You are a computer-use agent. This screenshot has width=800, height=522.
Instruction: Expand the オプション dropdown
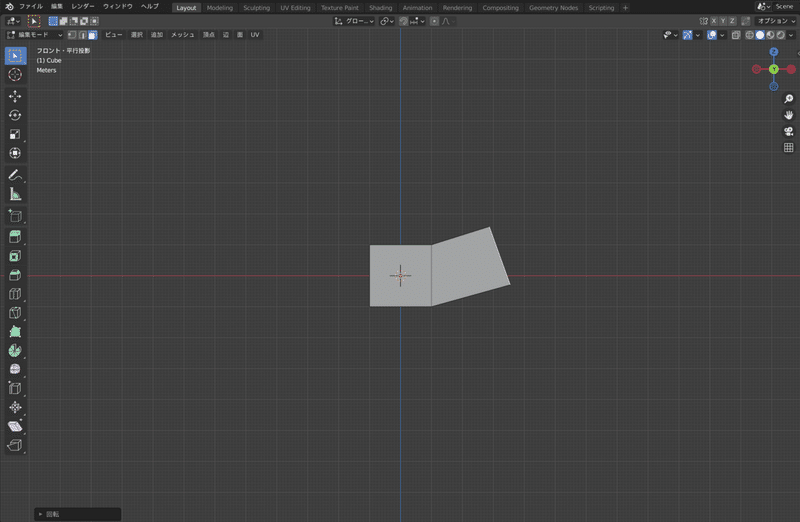point(776,21)
